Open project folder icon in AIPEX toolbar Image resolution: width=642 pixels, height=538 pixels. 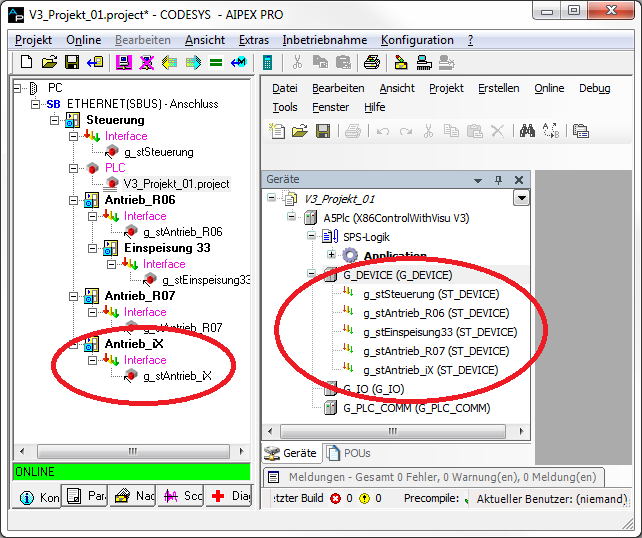pyautogui.click(x=49, y=62)
